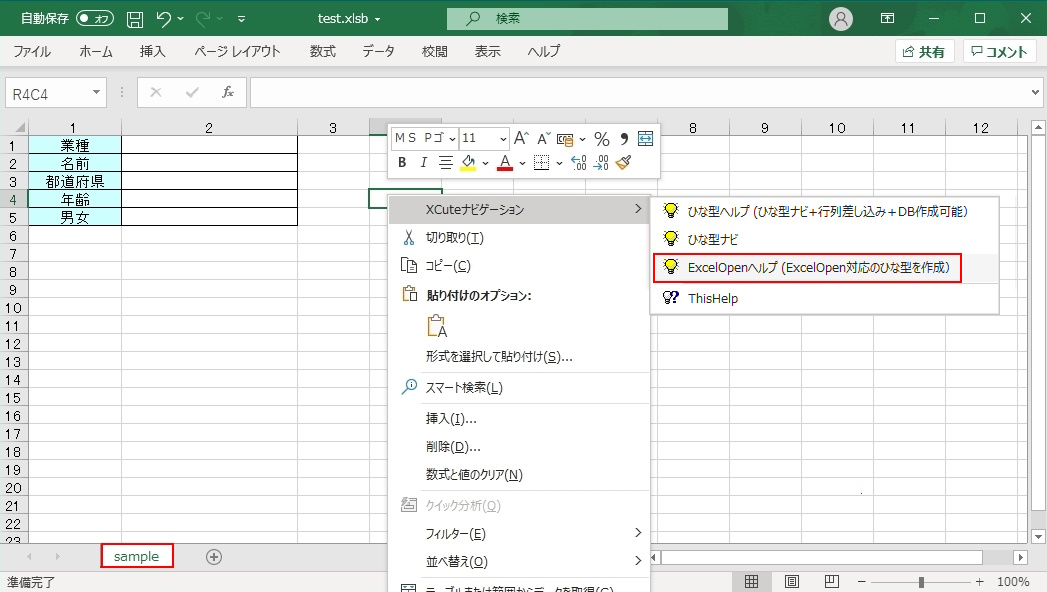The width and height of the screenshot is (1047, 592).
Task: Open the undo history dropdown
Action: click(180, 19)
